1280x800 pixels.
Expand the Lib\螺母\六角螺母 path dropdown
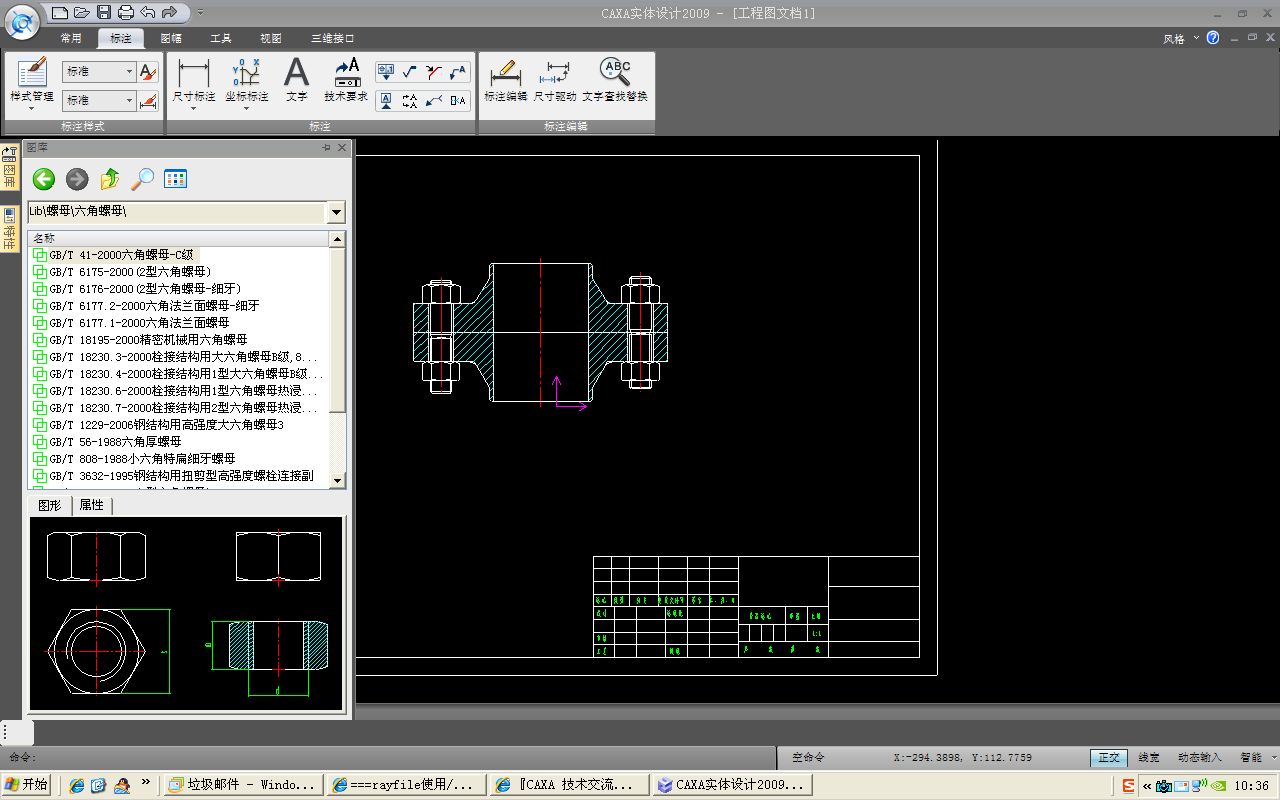point(336,212)
